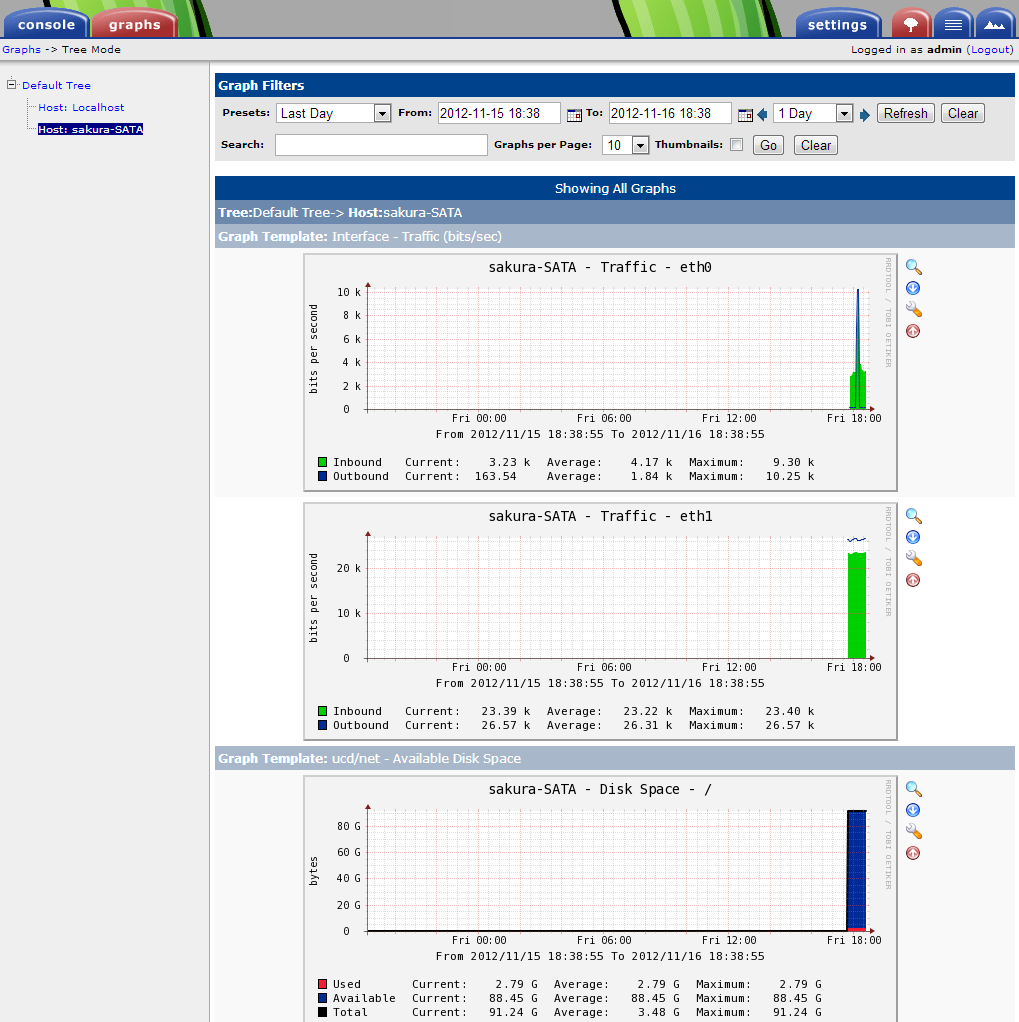
Task: Shift the time span forward with right arrow
Action: coord(865,114)
